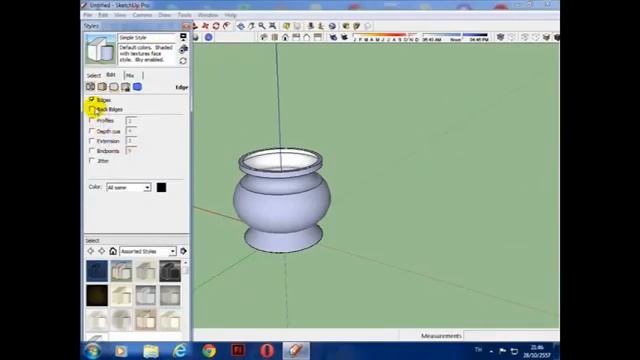The height and width of the screenshot is (360, 640).
Task: Open the Draw menu
Action: point(164,15)
